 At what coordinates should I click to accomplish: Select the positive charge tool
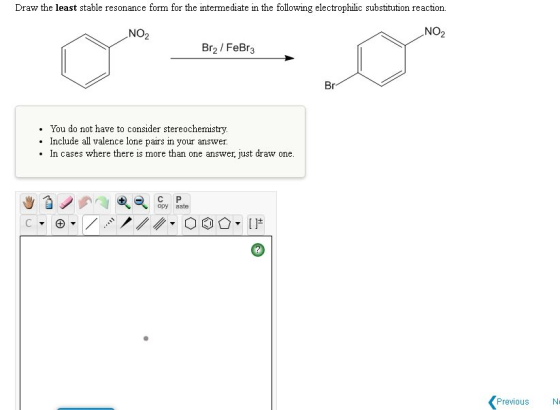pos(60,224)
